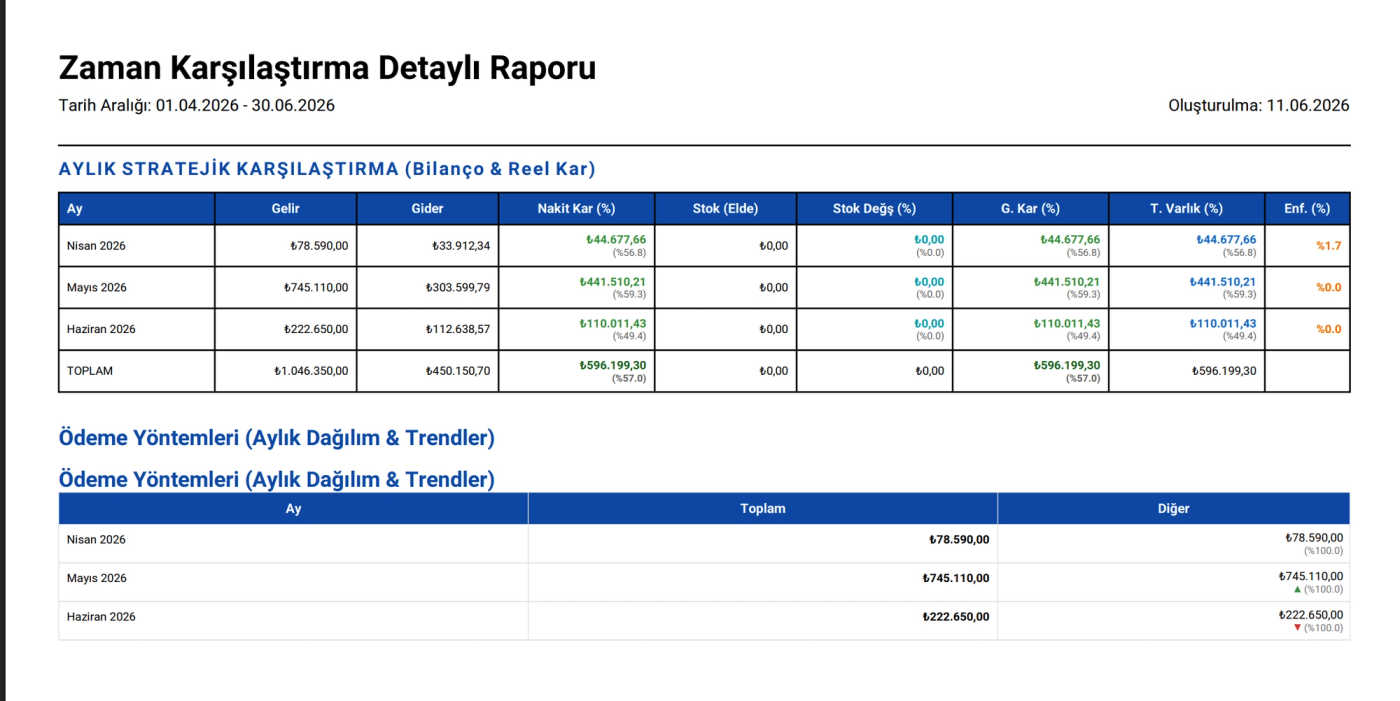The width and height of the screenshot is (1400, 701).
Task: Click the Toplam column value for Haziran 2026
Action: coord(956,617)
